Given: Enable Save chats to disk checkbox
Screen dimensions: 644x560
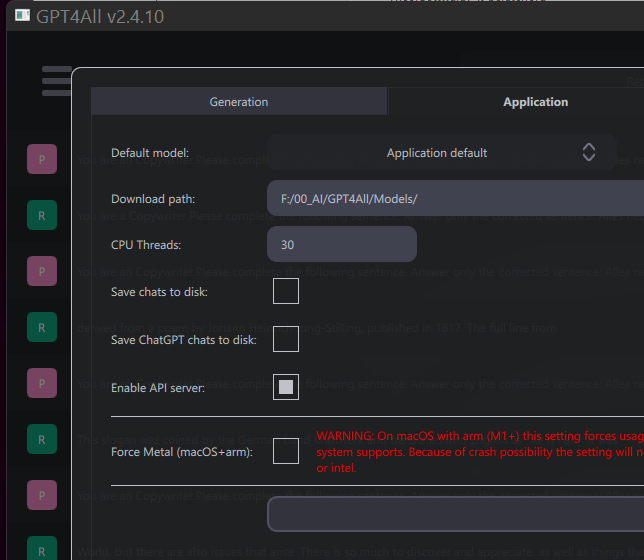Looking at the screenshot, I should point(286,291).
